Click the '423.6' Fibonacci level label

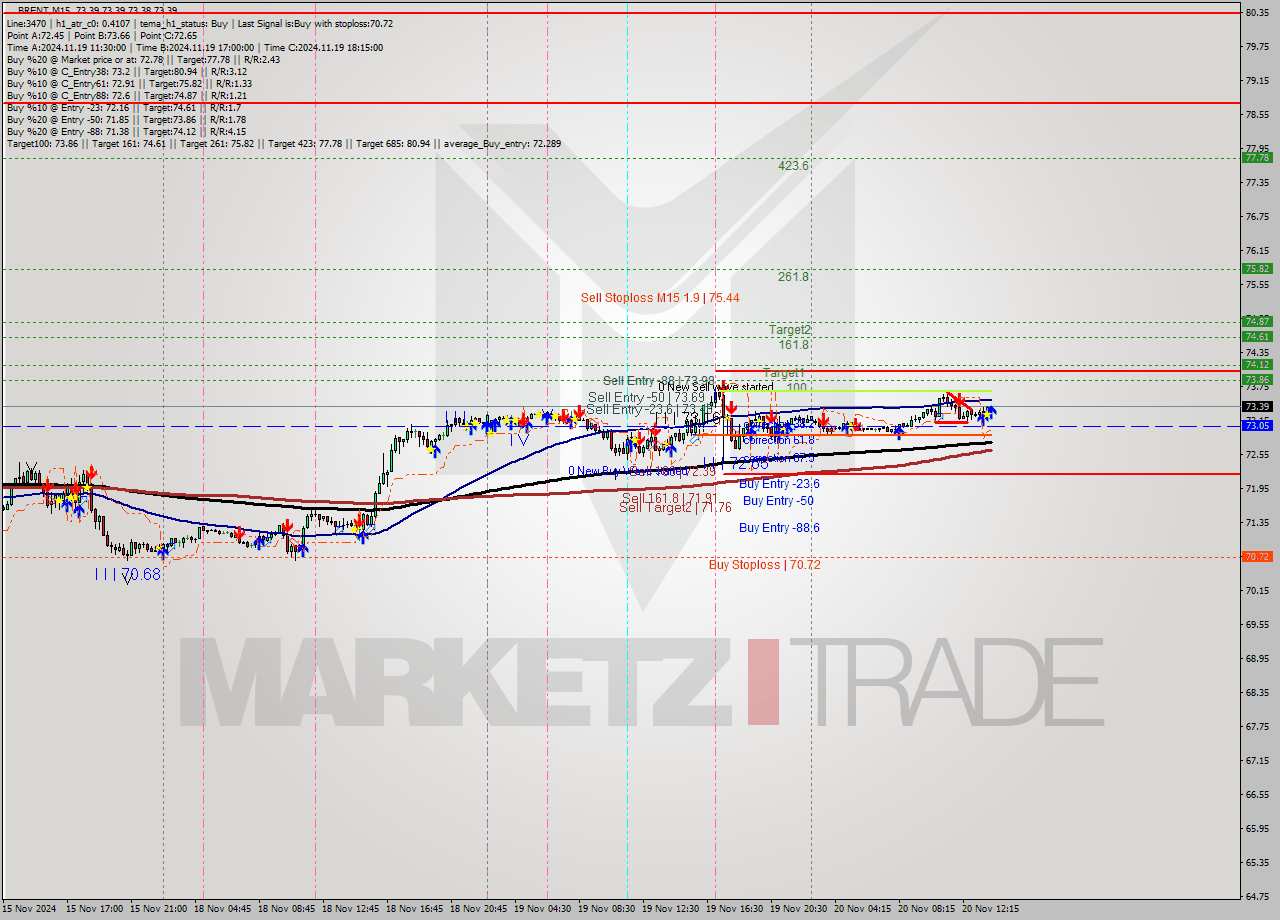coord(793,166)
